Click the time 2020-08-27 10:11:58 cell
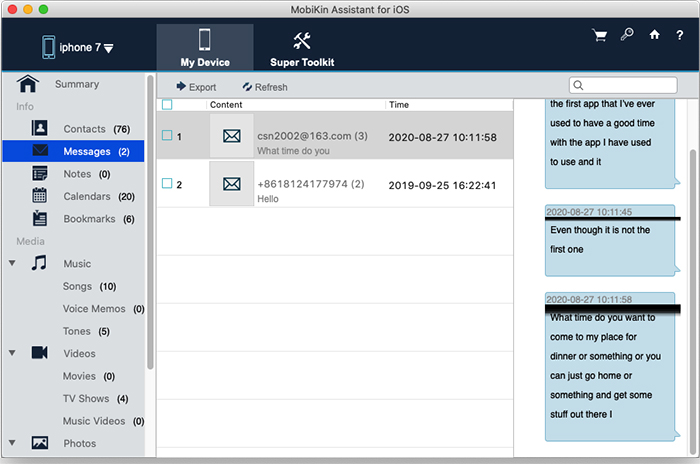The image size is (700, 464). coord(442,138)
